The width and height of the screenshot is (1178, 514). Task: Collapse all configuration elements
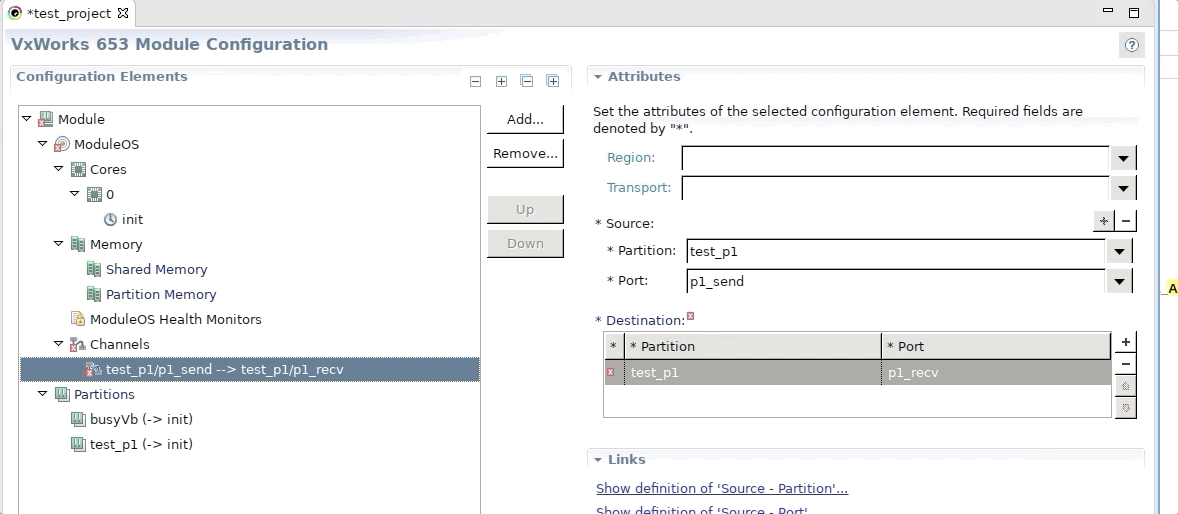[527, 80]
